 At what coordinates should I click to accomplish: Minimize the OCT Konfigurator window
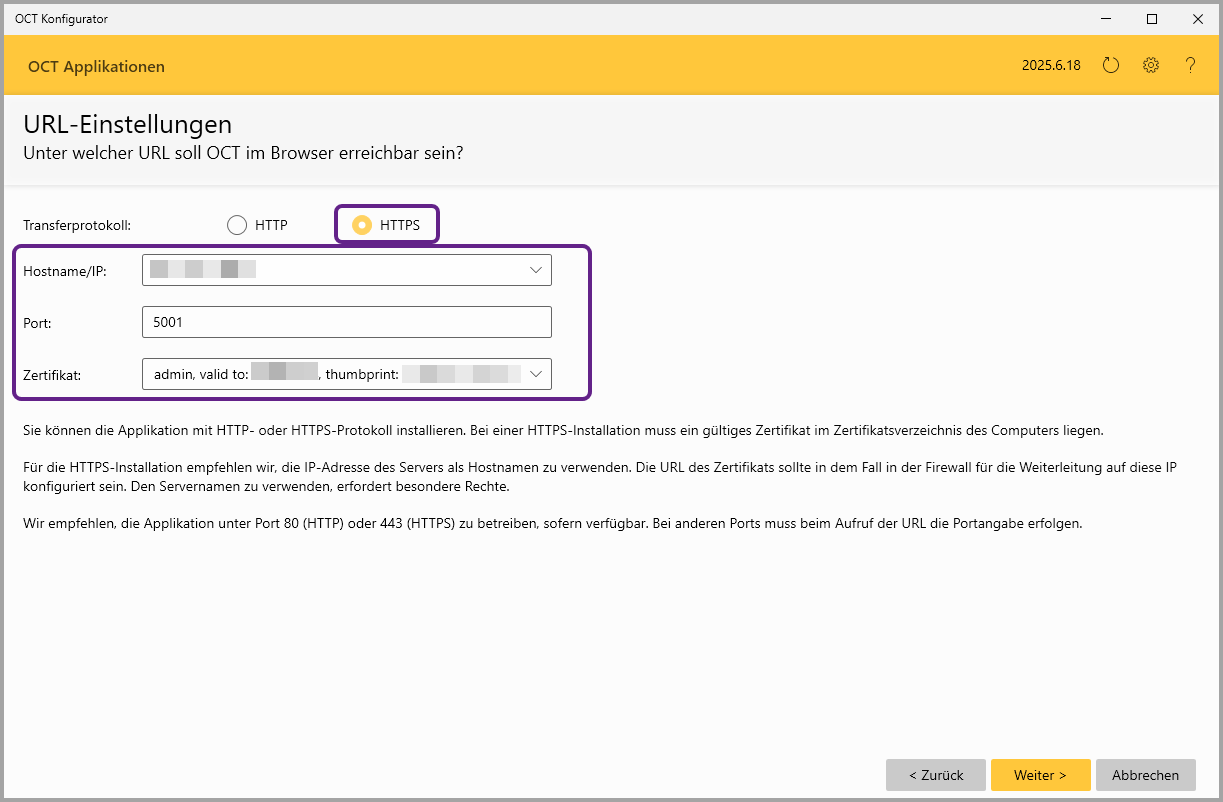click(x=1106, y=19)
